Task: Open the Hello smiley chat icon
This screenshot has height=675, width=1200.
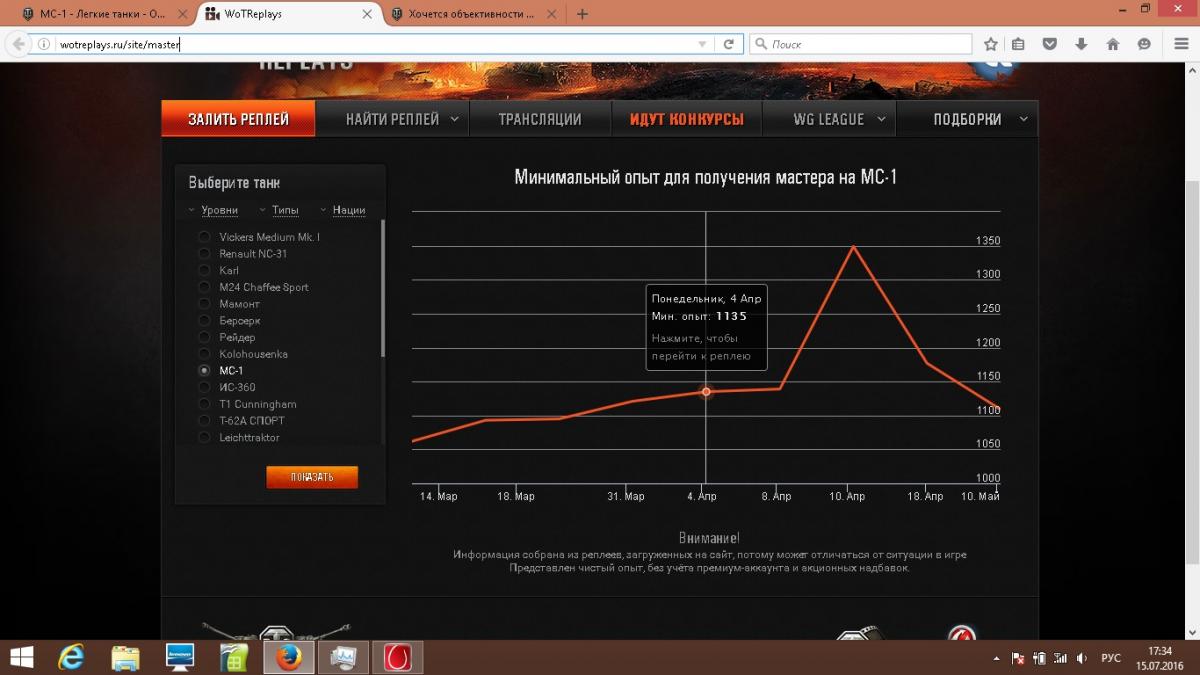Action: tap(1144, 44)
